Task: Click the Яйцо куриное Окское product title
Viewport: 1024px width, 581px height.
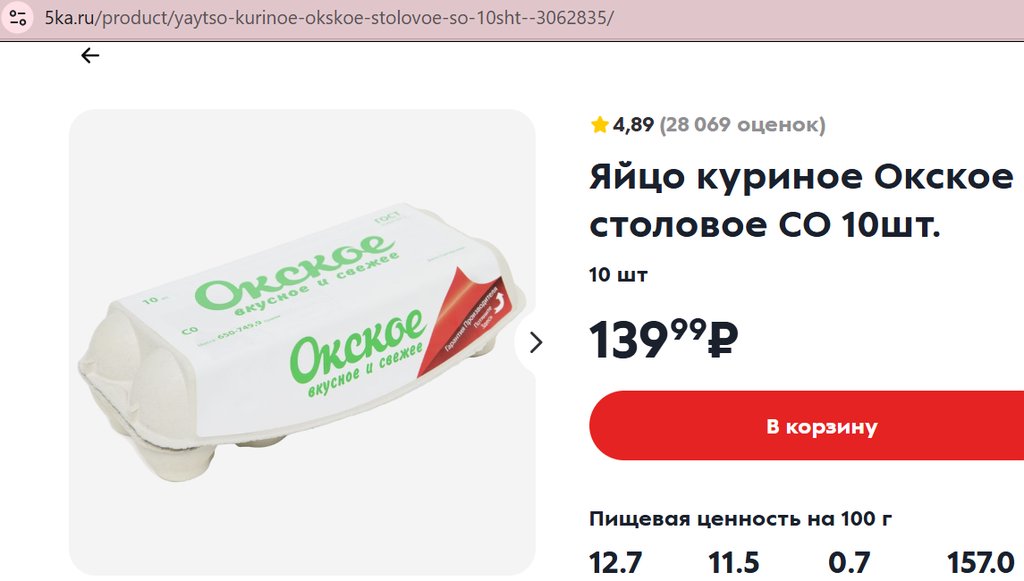Action: tap(801, 201)
